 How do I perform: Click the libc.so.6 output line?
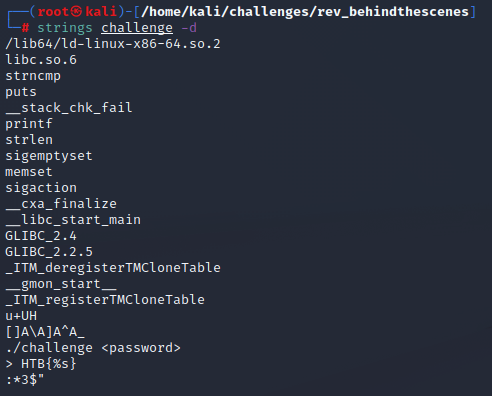(41, 60)
